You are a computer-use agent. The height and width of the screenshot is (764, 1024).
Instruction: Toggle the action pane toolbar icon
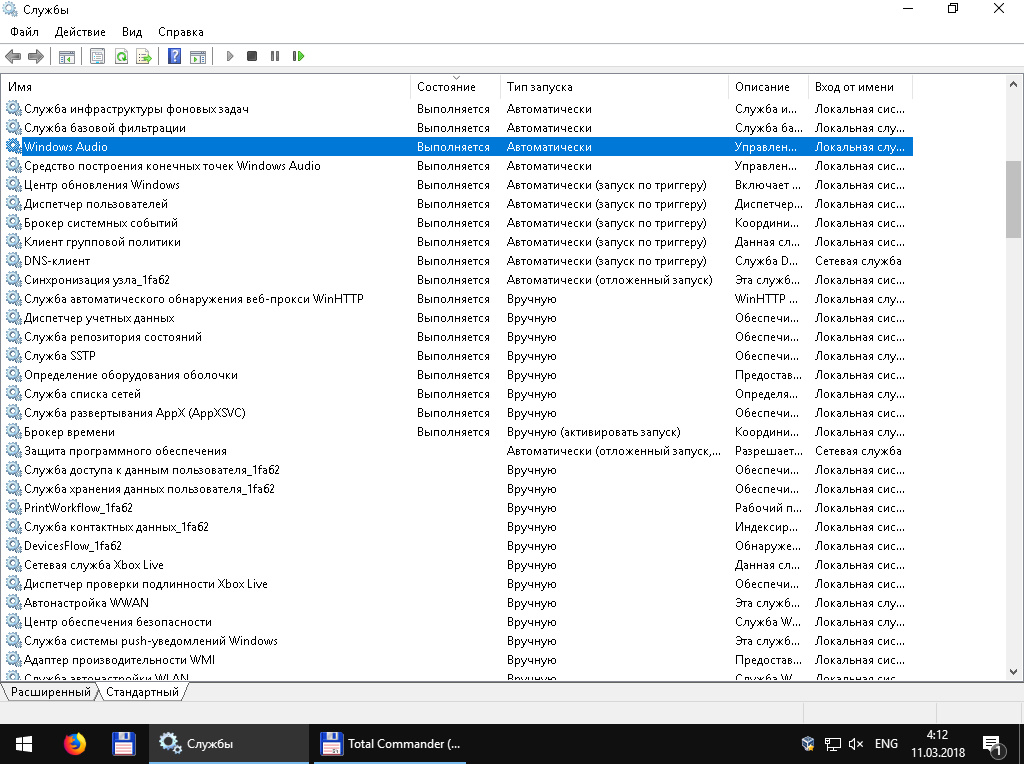pos(198,56)
